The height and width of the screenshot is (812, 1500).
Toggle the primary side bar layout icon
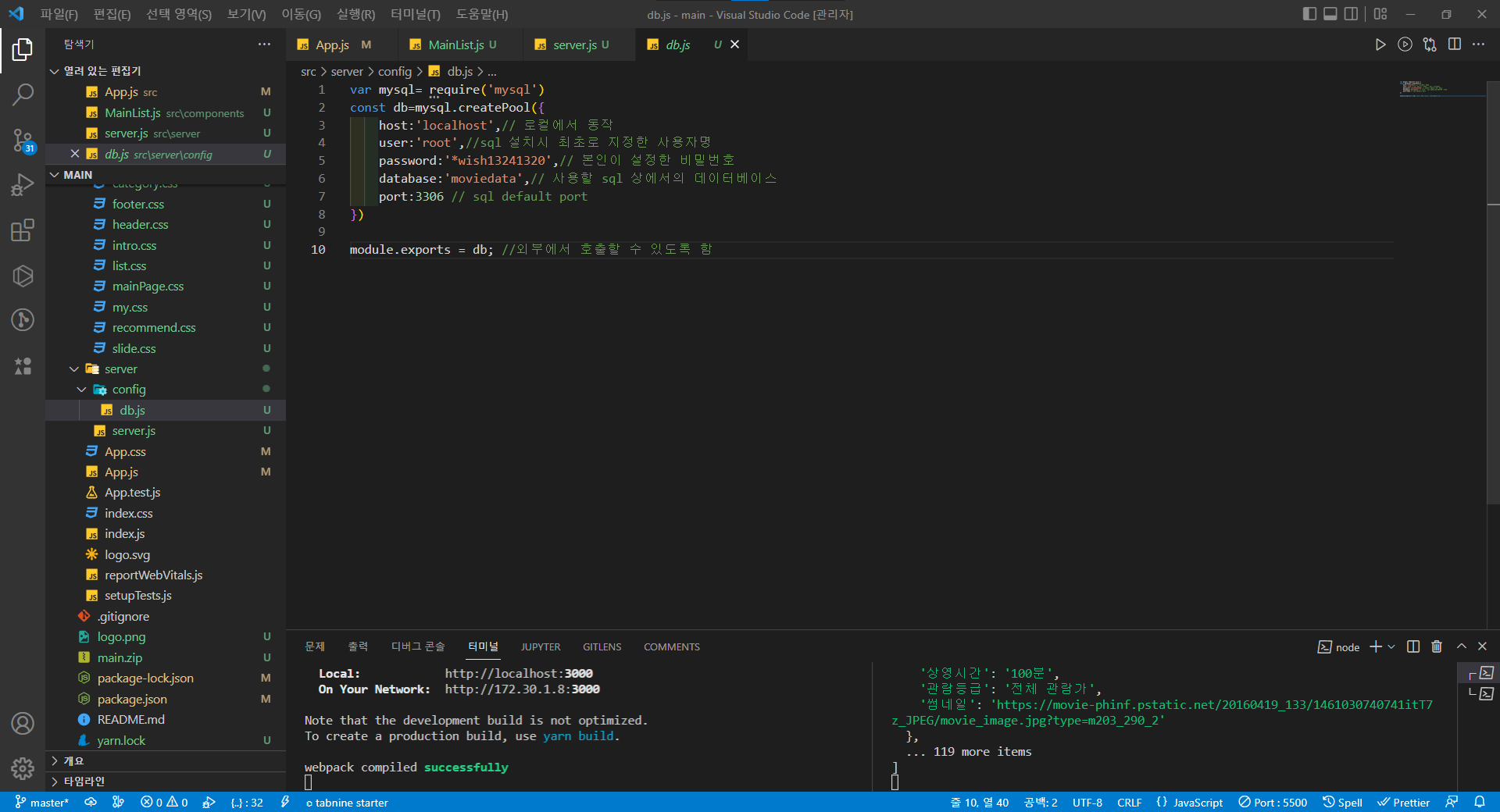click(1309, 14)
